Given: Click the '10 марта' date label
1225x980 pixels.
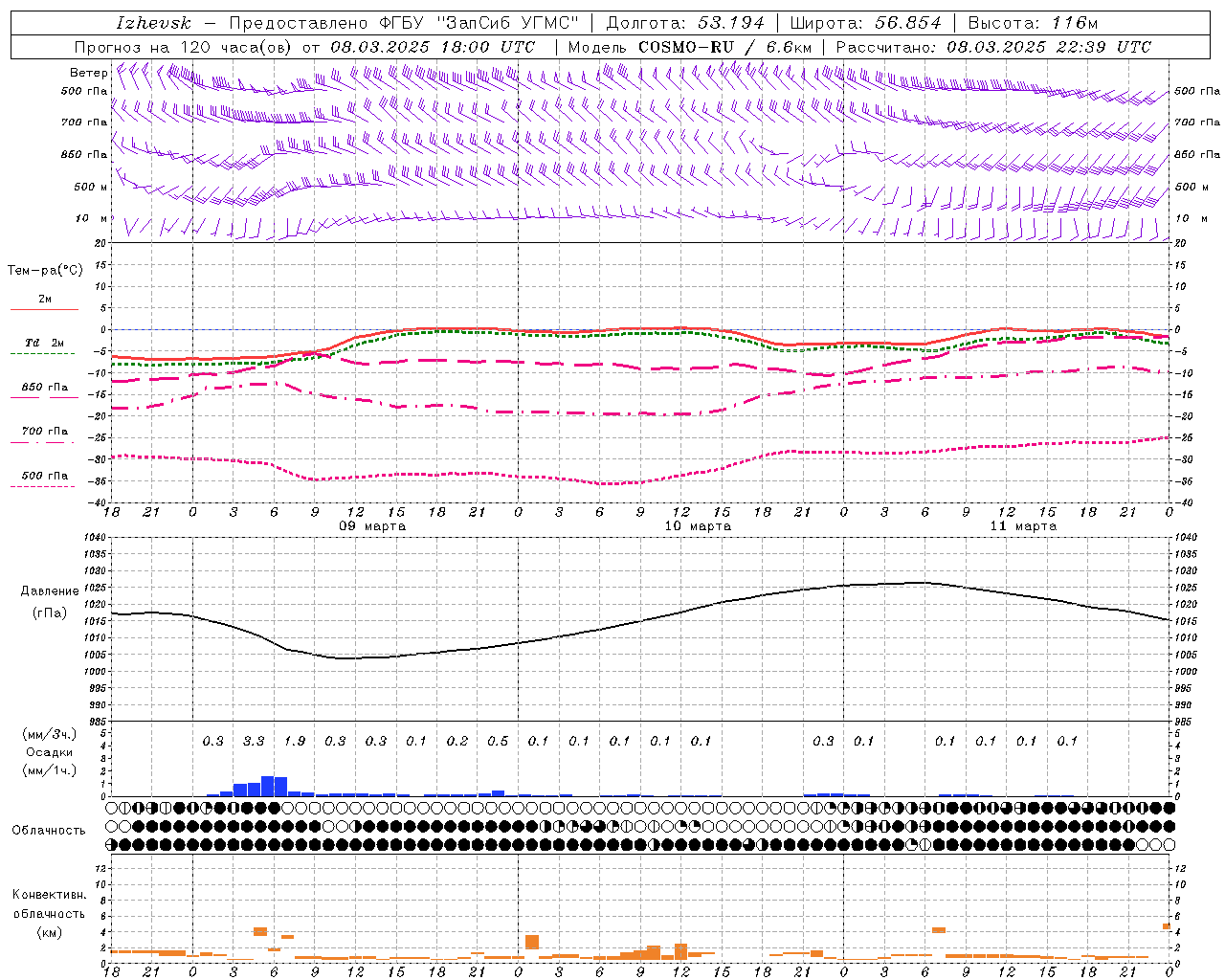Looking at the screenshot, I should coord(698,526).
